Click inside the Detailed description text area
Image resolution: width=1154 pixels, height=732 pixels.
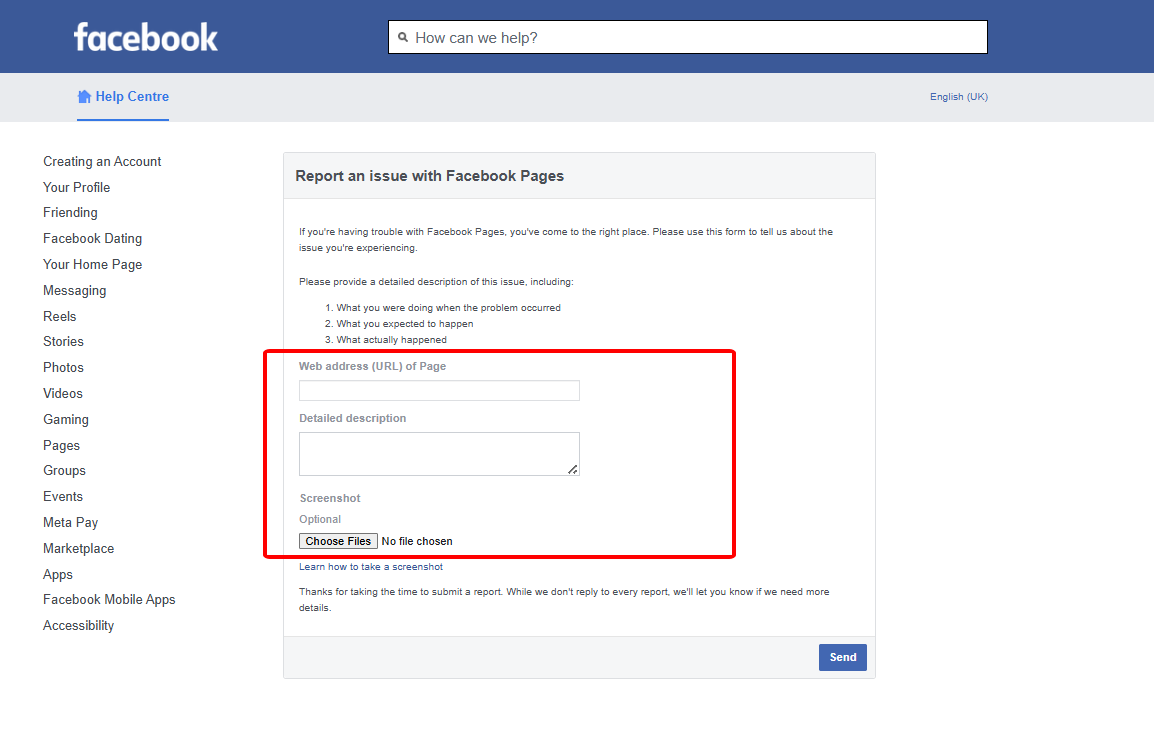click(x=439, y=453)
